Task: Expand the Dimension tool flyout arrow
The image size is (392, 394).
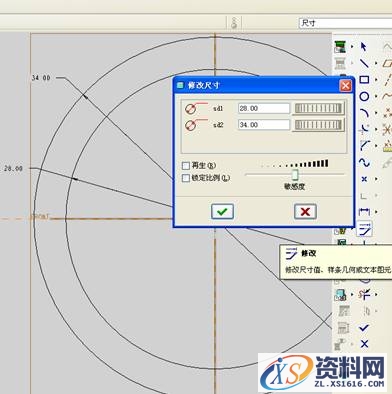Action: (x=377, y=212)
